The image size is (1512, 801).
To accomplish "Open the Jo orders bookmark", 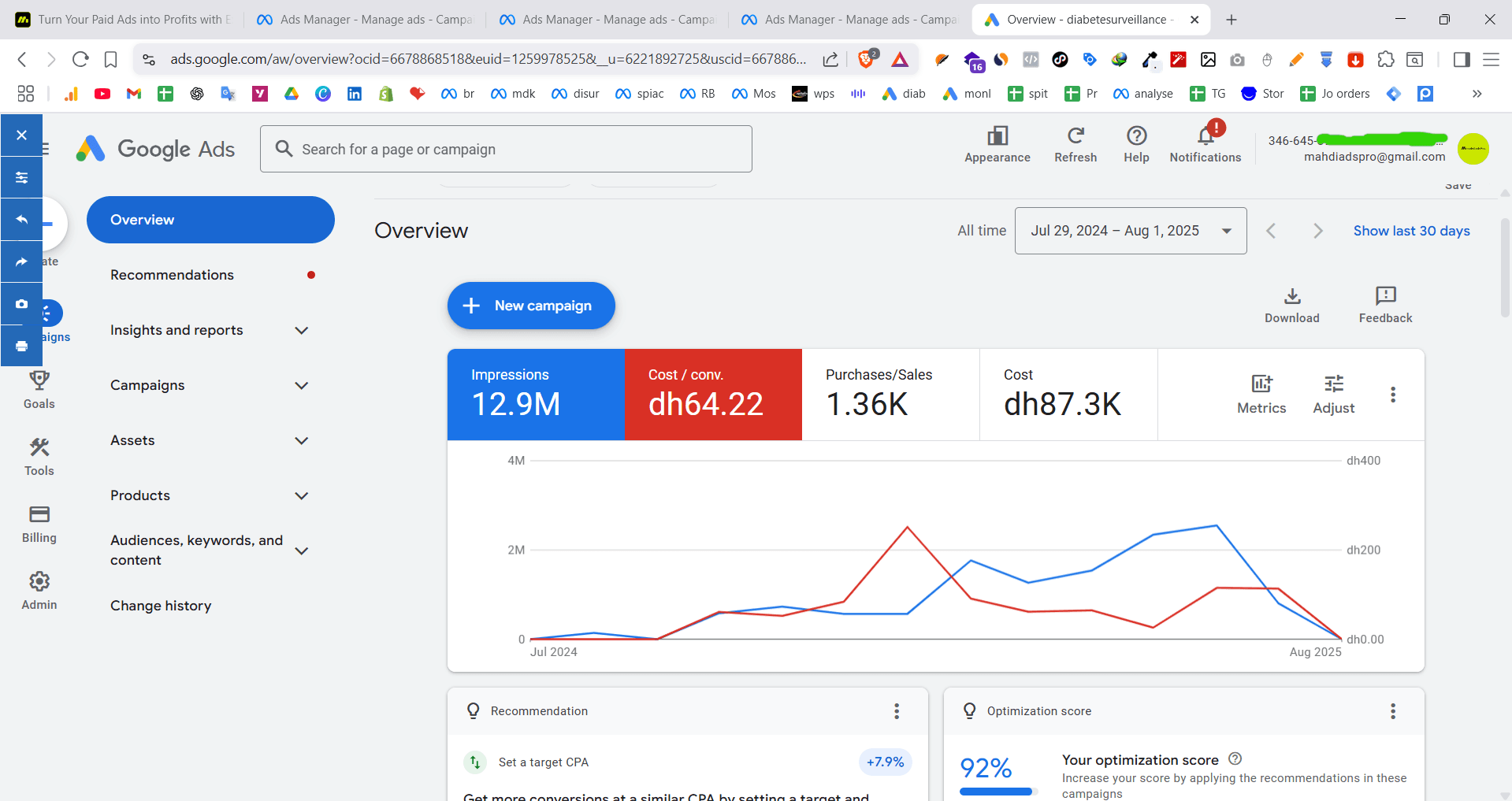I will pyautogui.click(x=1336, y=94).
